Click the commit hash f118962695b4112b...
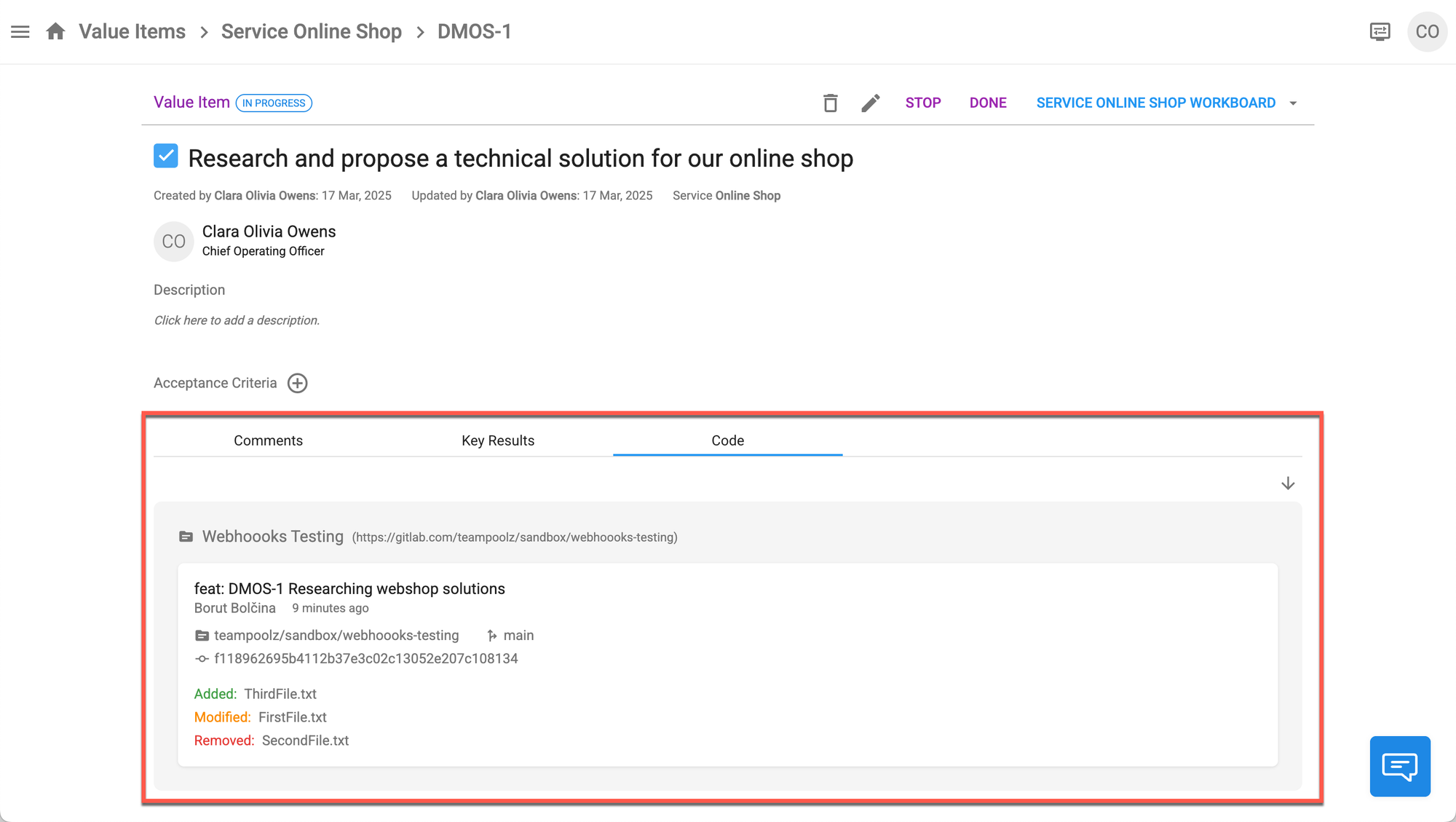Image resolution: width=1456 pixels, height=822 pixels. click(x=365, y=659)
